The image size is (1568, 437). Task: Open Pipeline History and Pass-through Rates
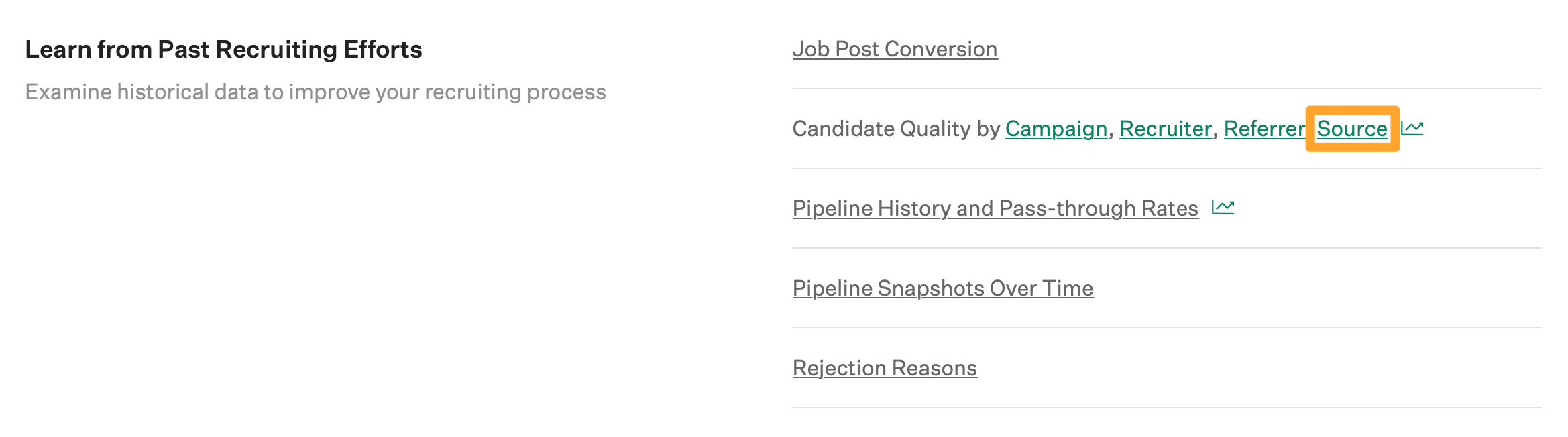click(x=995, y=208)
